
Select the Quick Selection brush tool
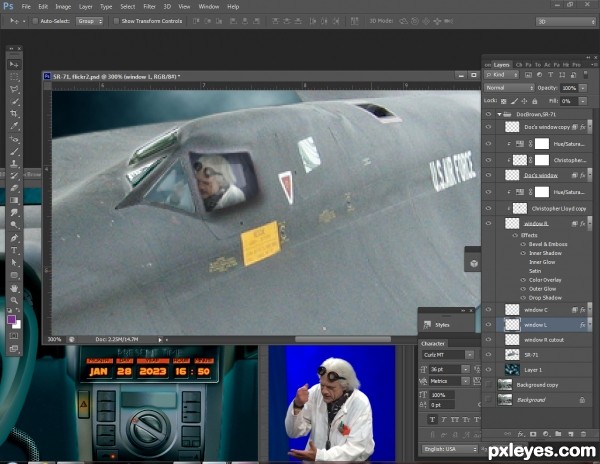pyautogui.click(x=14, y=101)
